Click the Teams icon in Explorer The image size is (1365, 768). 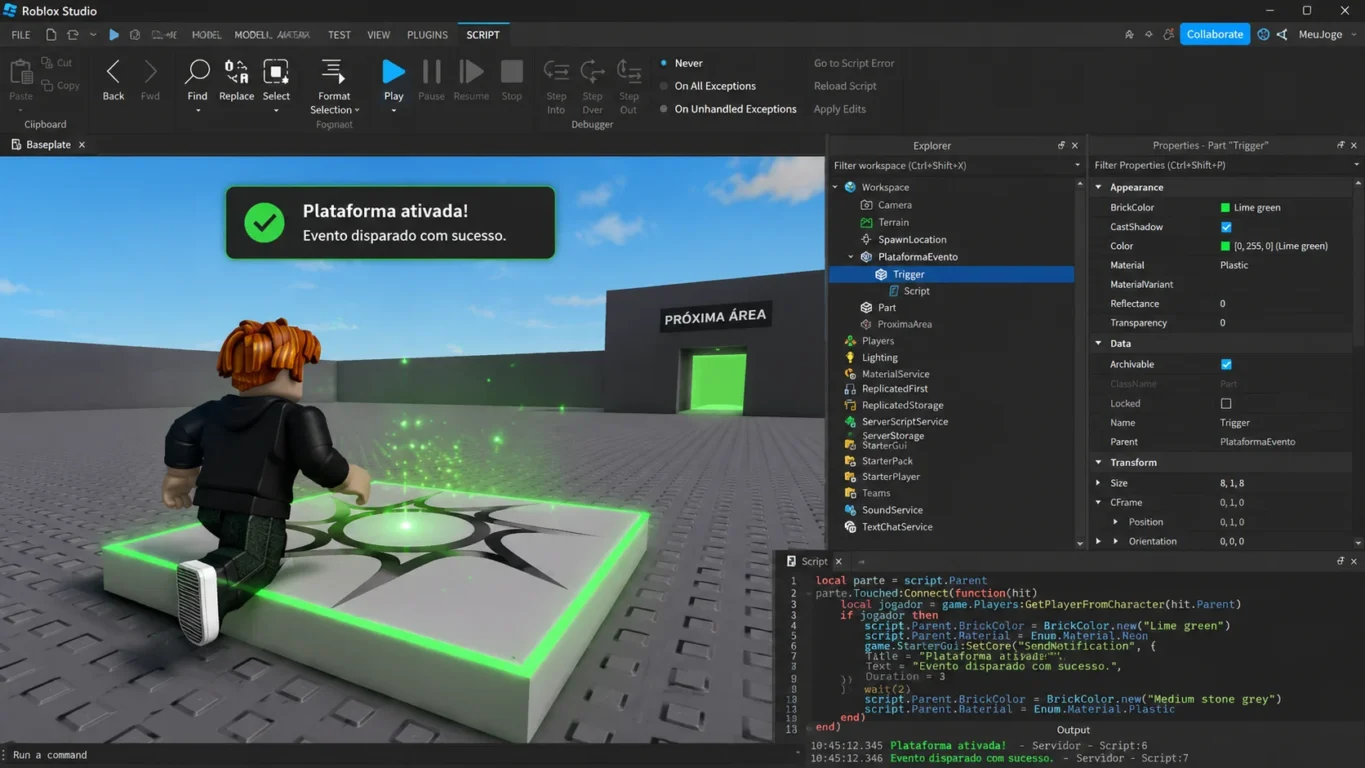point(850,493)
